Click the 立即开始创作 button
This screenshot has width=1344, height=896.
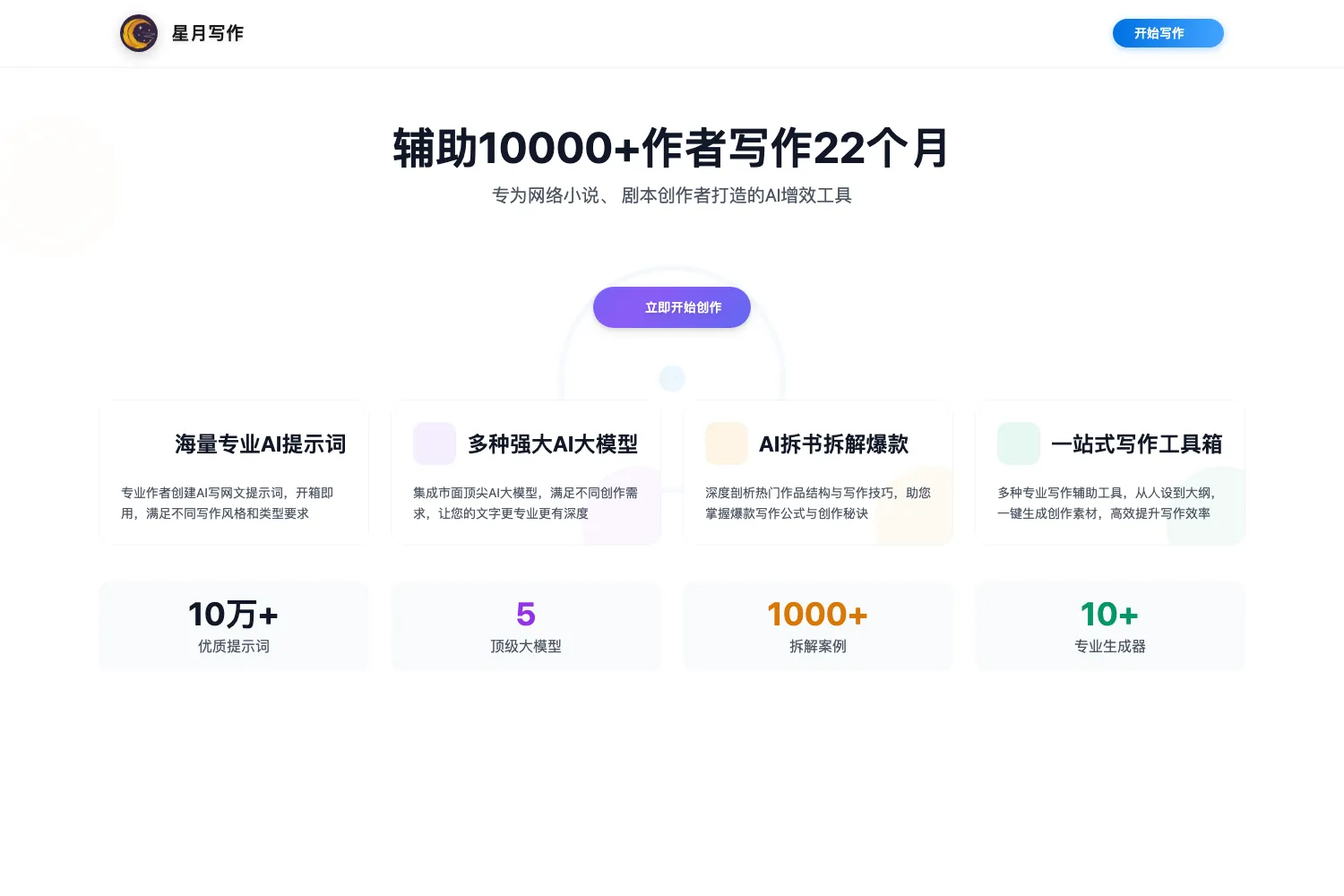(x=672, y=307)
